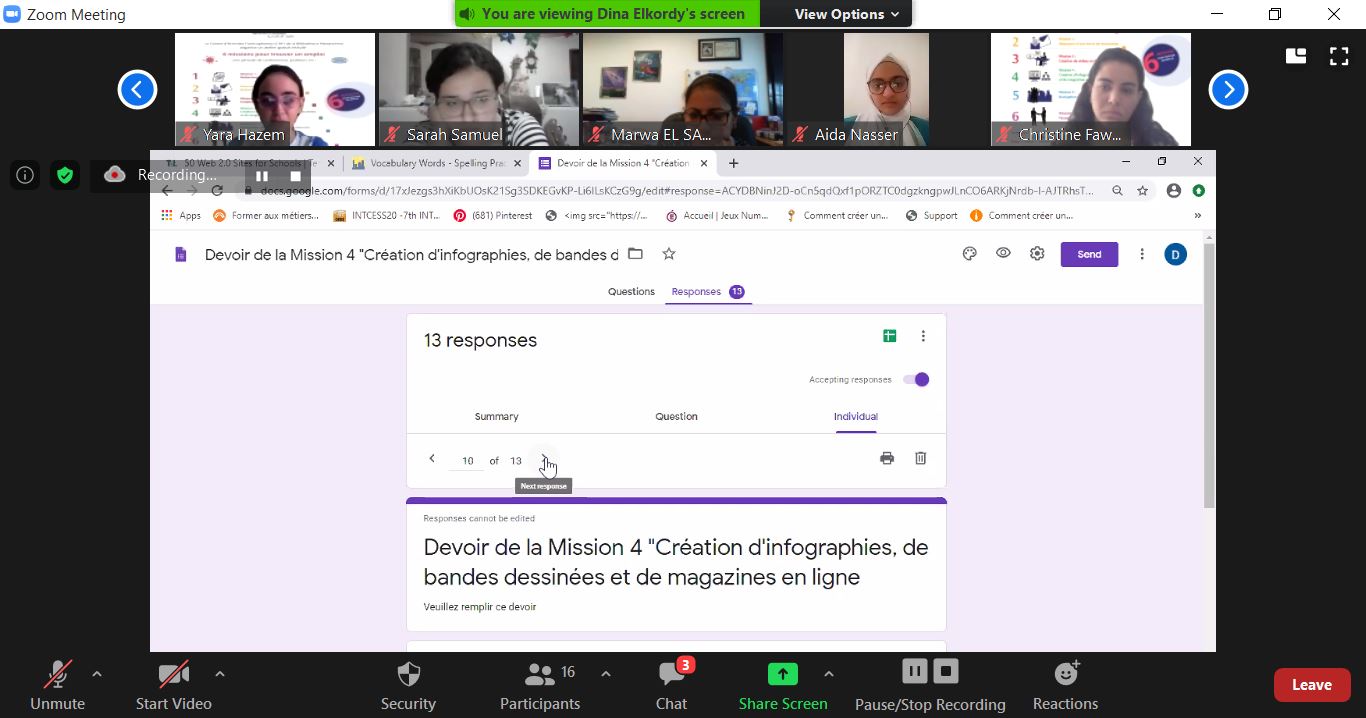Open the Chat panel

coord(671,675)
